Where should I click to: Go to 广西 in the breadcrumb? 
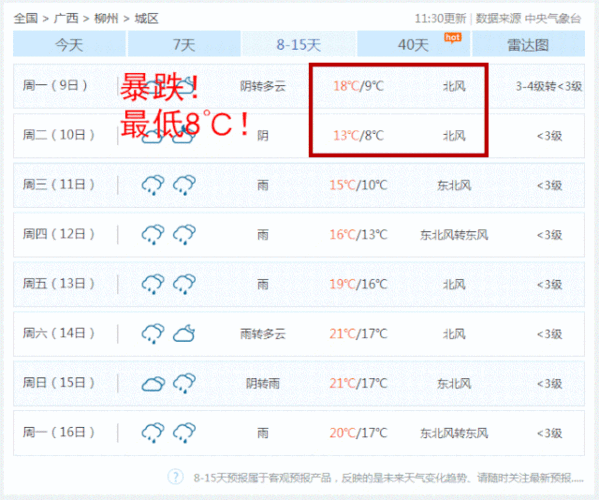coord(66,18)
